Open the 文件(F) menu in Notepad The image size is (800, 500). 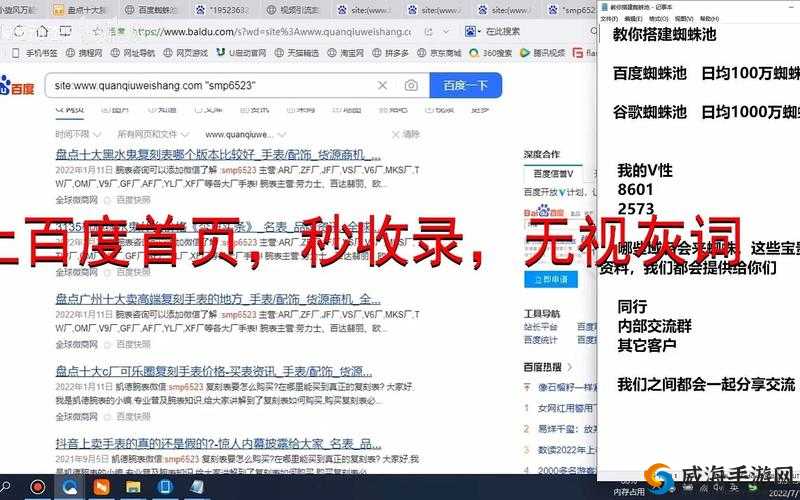[x=609, y=18]
